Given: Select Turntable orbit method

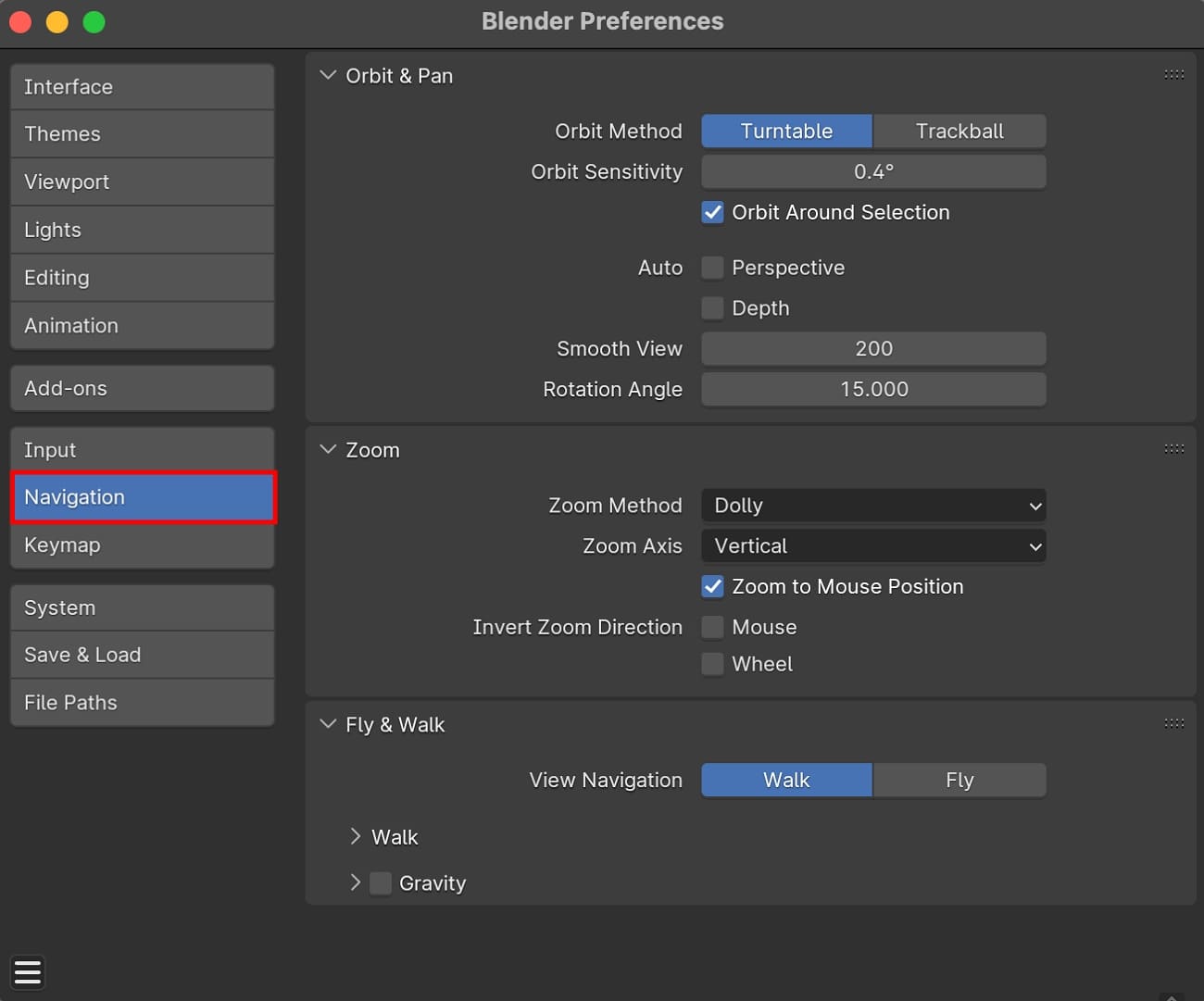Looking at the screenshot, I should click(786, 131).
